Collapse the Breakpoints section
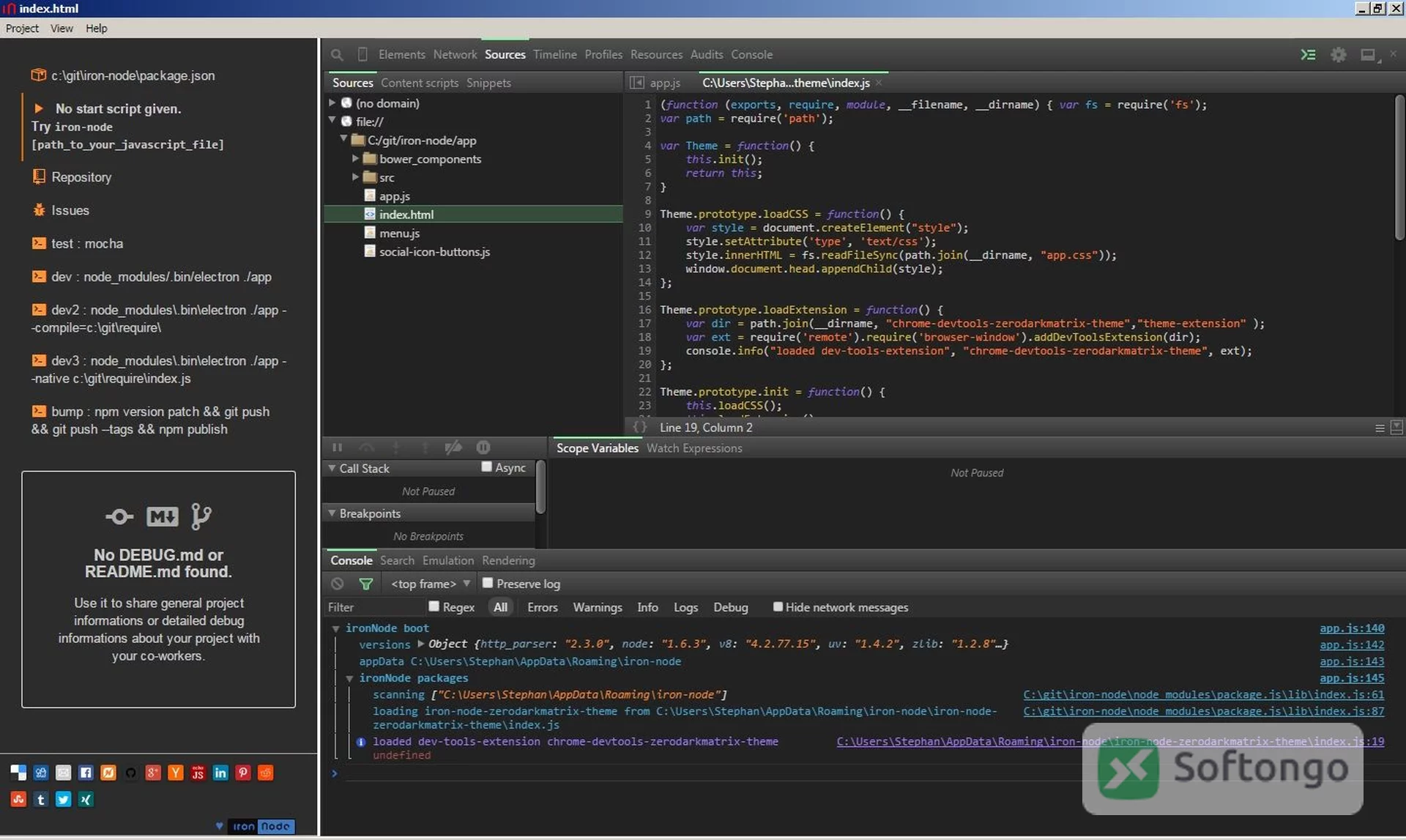Image resolution: width=1406 pixels, height=840 pixels. (332, 513)
